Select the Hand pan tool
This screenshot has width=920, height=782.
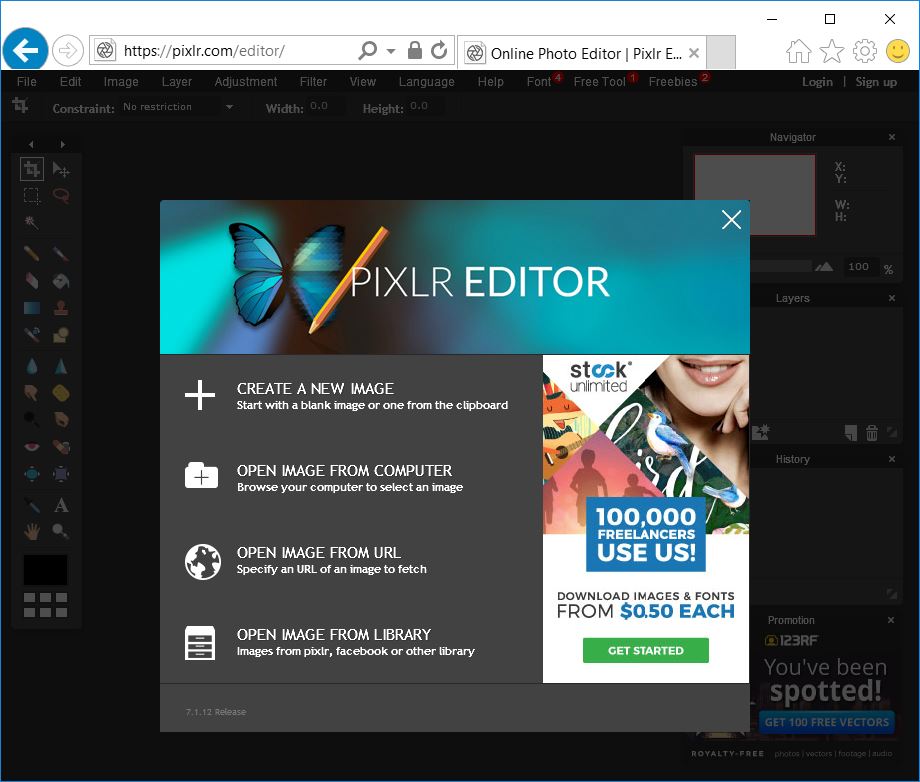pos(32,532)
